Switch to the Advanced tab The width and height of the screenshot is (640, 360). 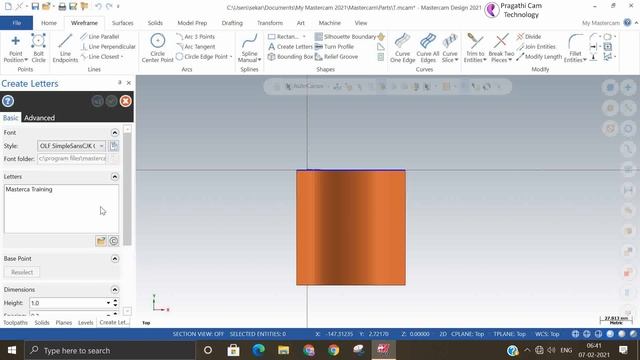[39, 118]
